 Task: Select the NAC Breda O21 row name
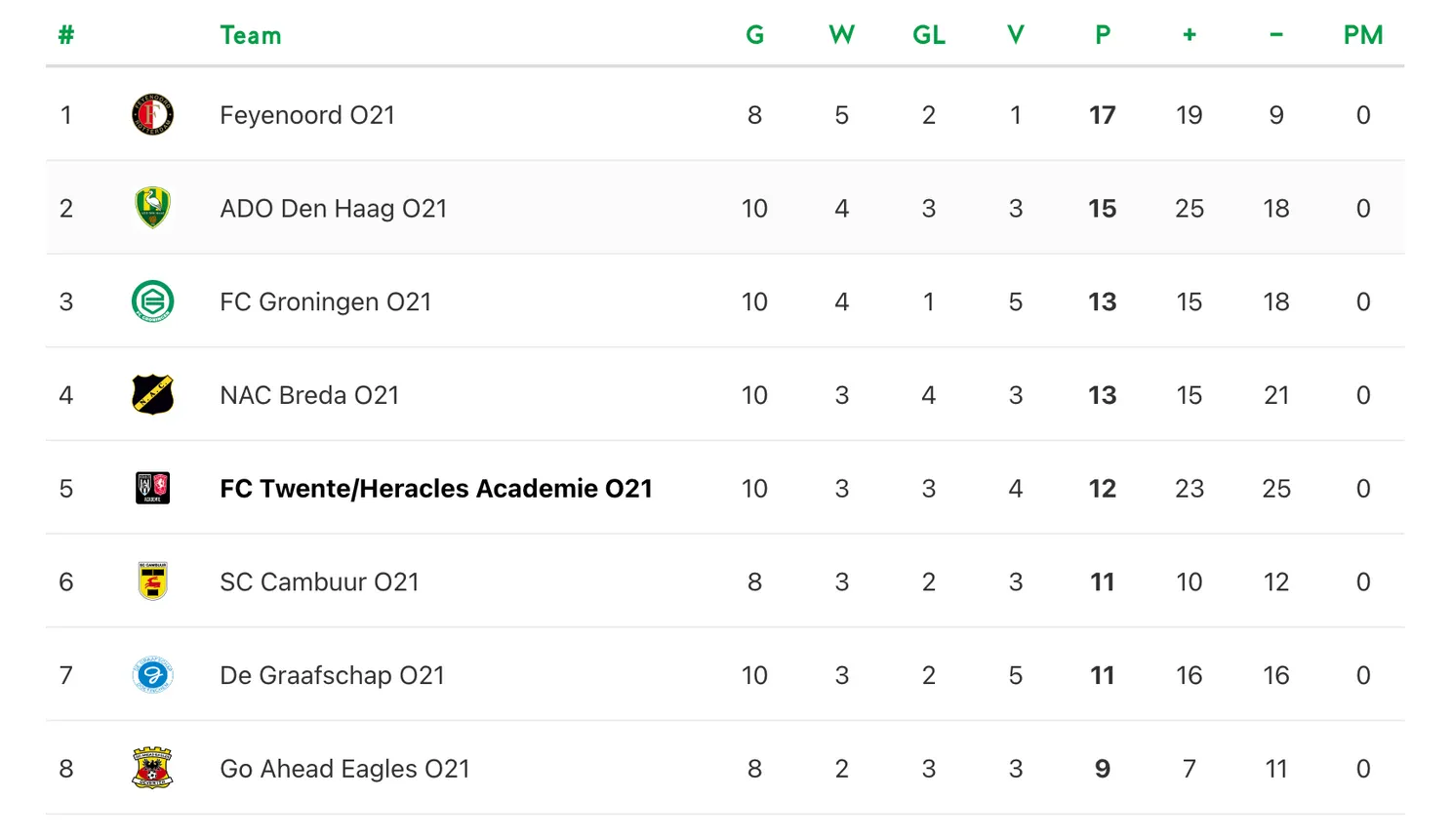tap(309, 395)
